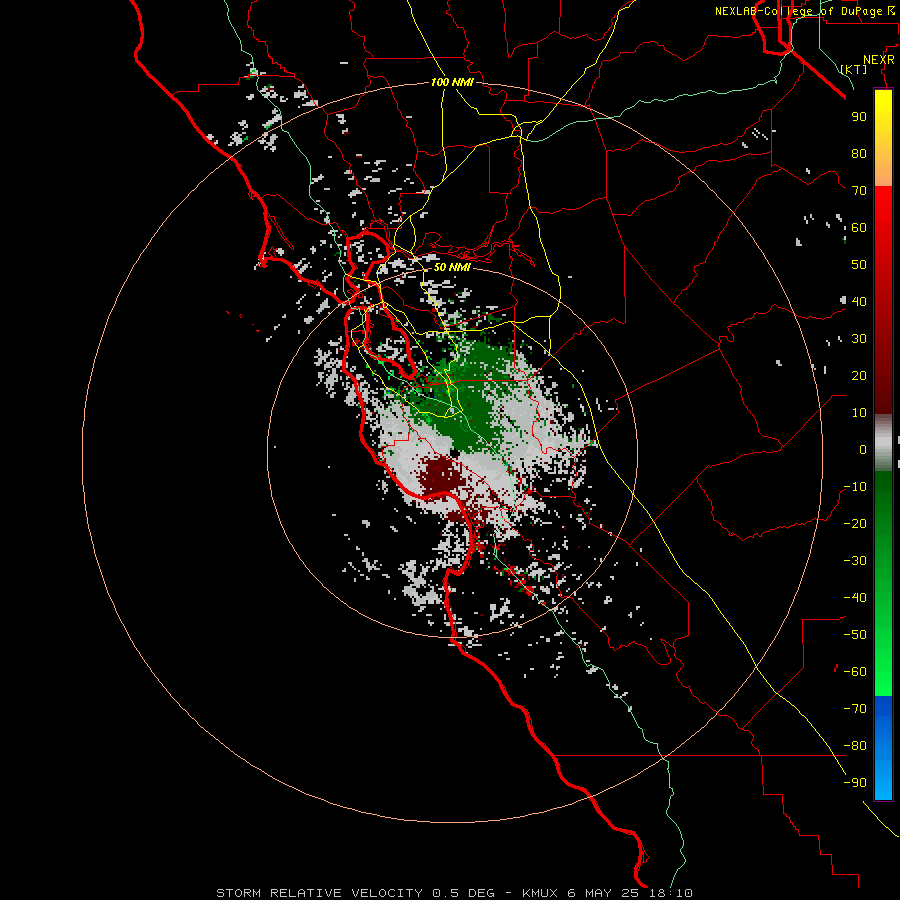Click the "-10" legend value
Viewport: 900px width, 900px height.
click(855, 487)
